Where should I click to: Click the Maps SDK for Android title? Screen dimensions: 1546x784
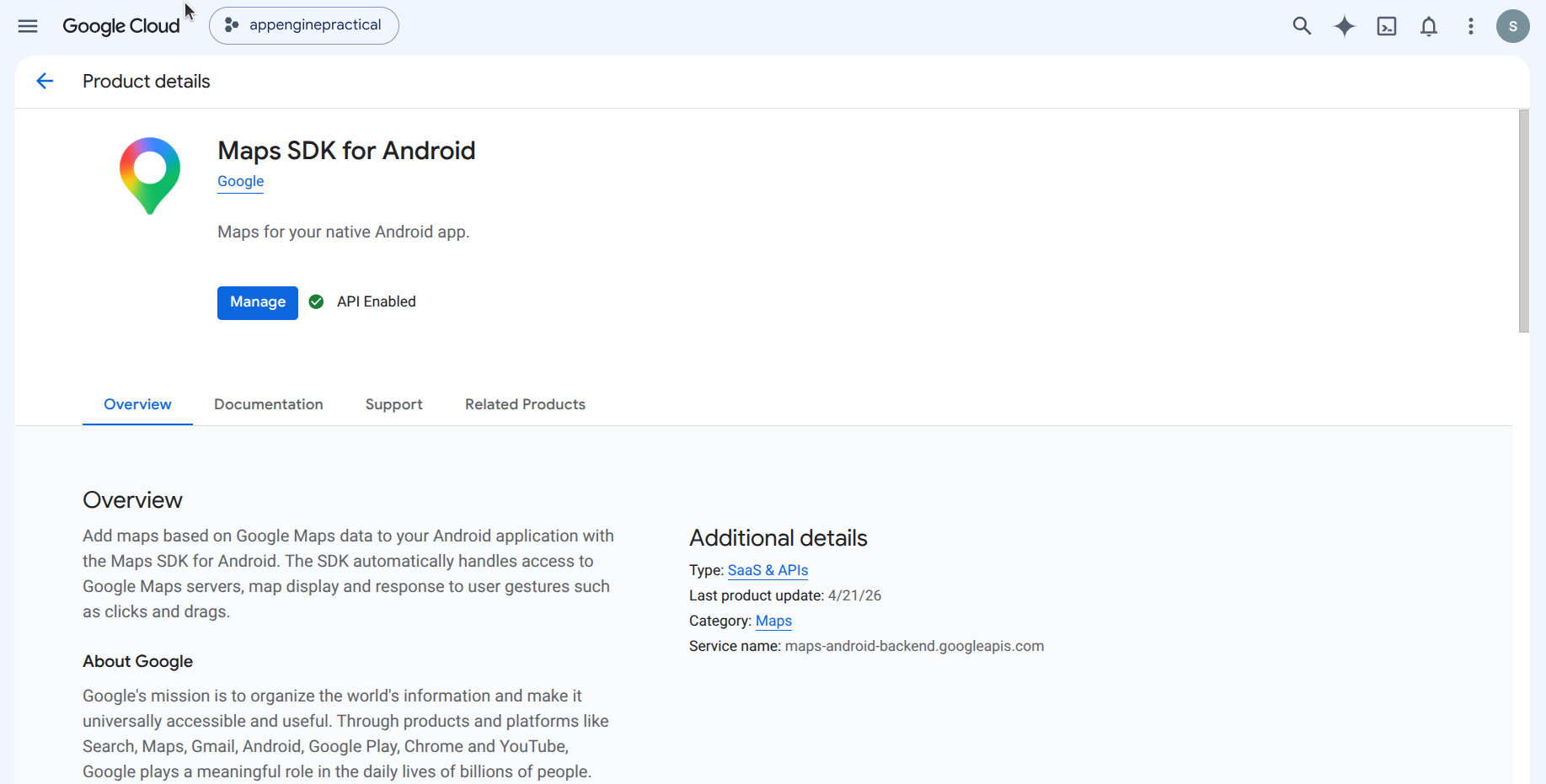[x=346, y=151]
